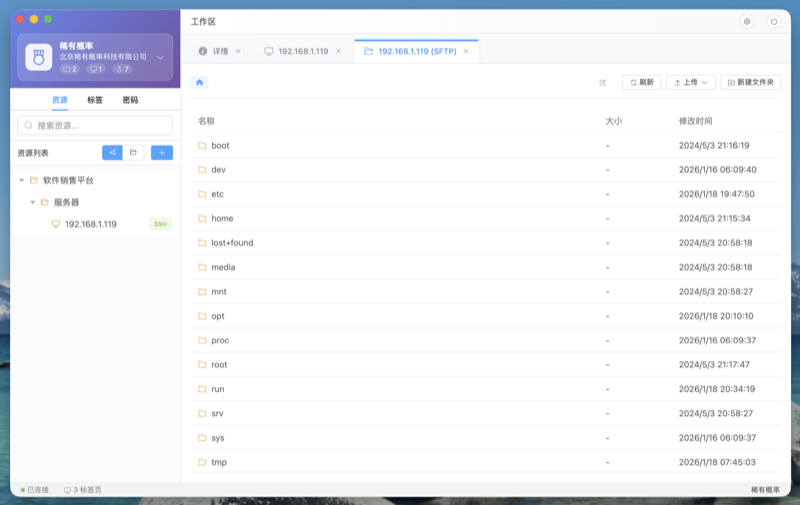Click the lost+found folder icon
Screen dimensions: 800x505
202,243
